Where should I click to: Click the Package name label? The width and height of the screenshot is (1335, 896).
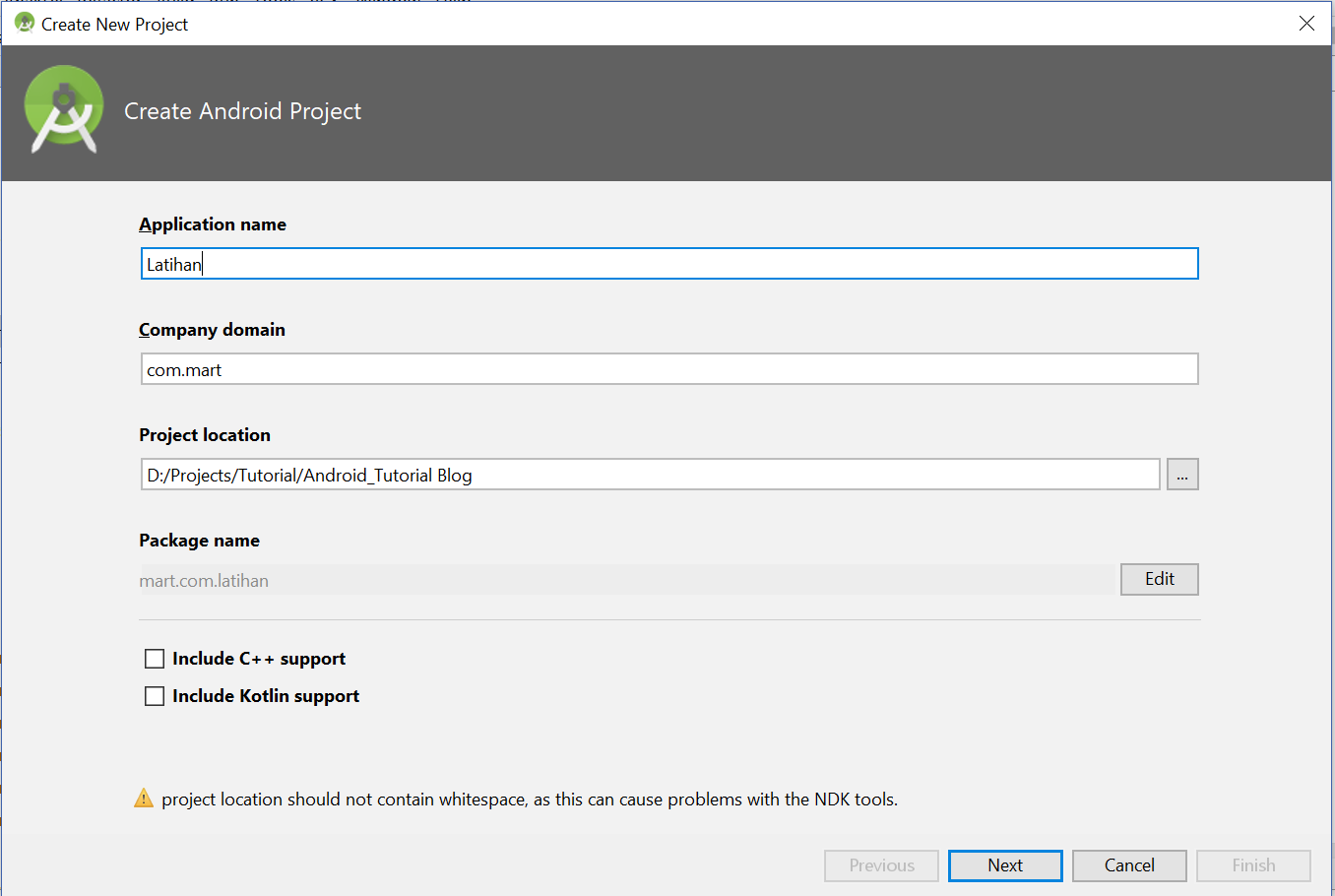tap(199, 541)
